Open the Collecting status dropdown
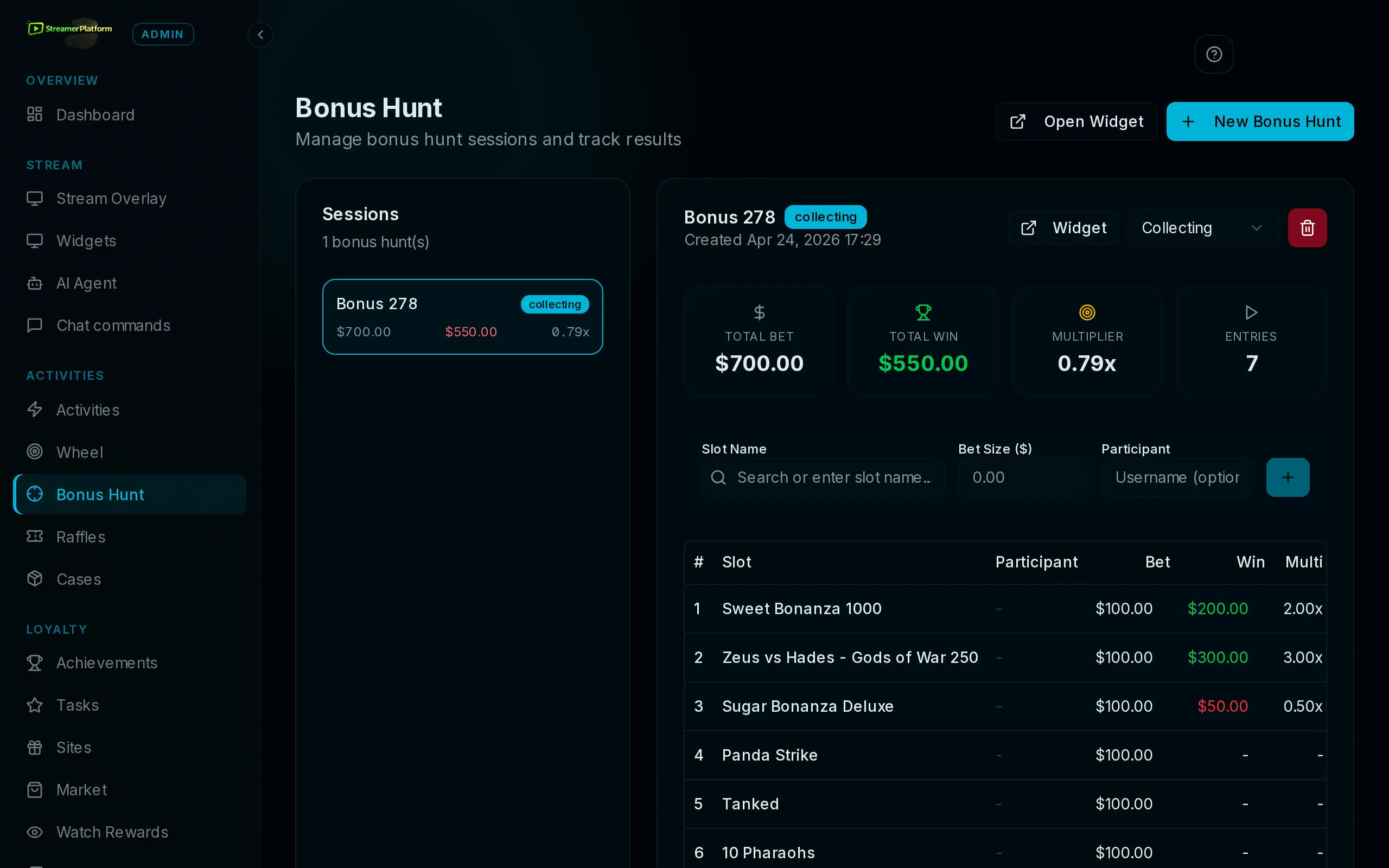Screen dimensions: 1389x868 (1203, 228)
